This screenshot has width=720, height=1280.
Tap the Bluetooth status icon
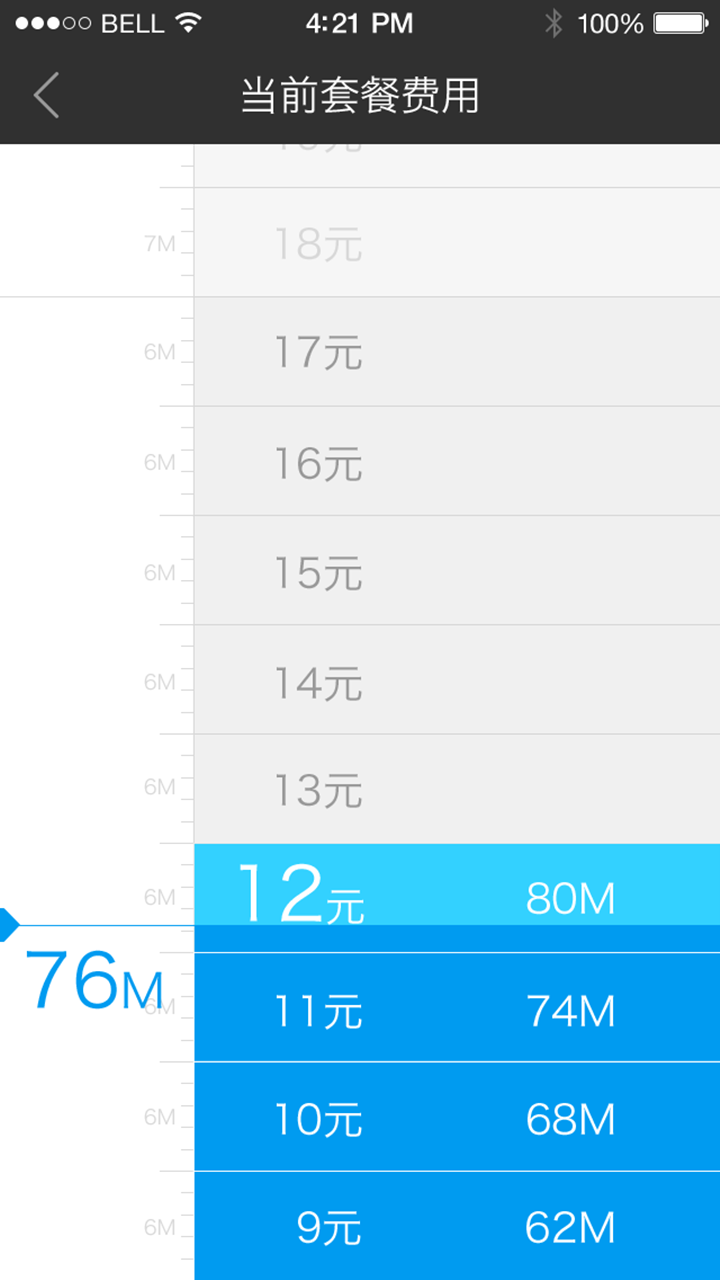553,23
